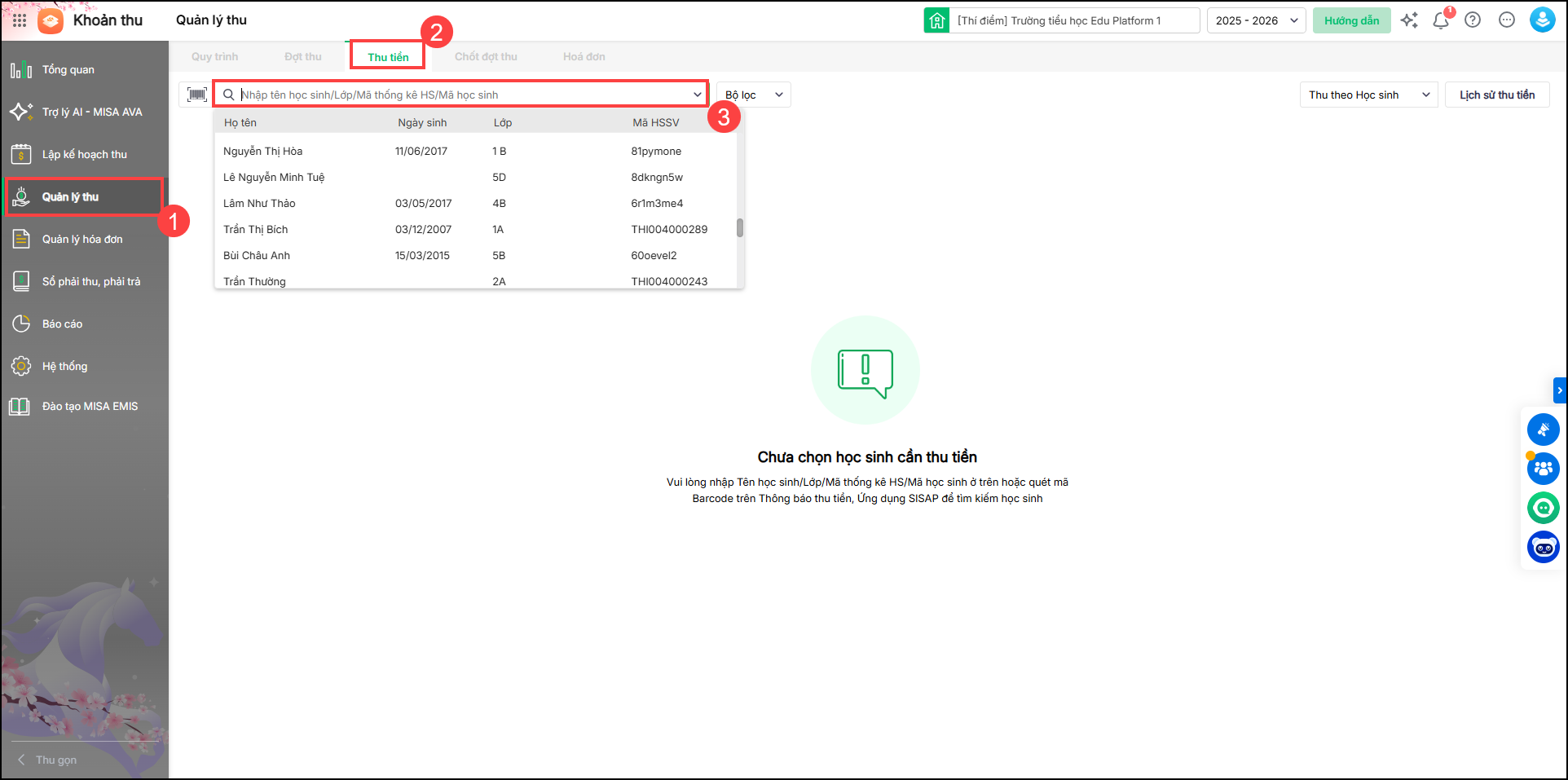Open the user profile avatar
The image size is (1568, 780).
point(1542,20)
